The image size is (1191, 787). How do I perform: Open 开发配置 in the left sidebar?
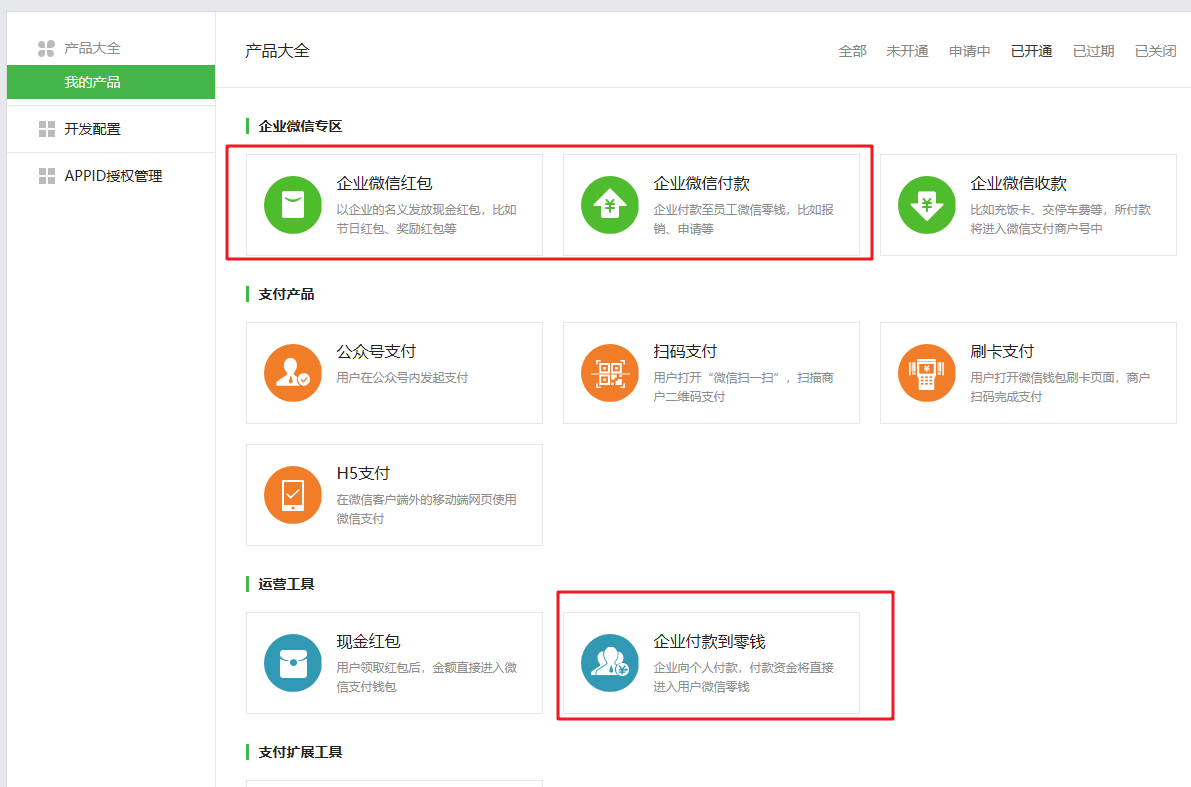coord(92,129)
